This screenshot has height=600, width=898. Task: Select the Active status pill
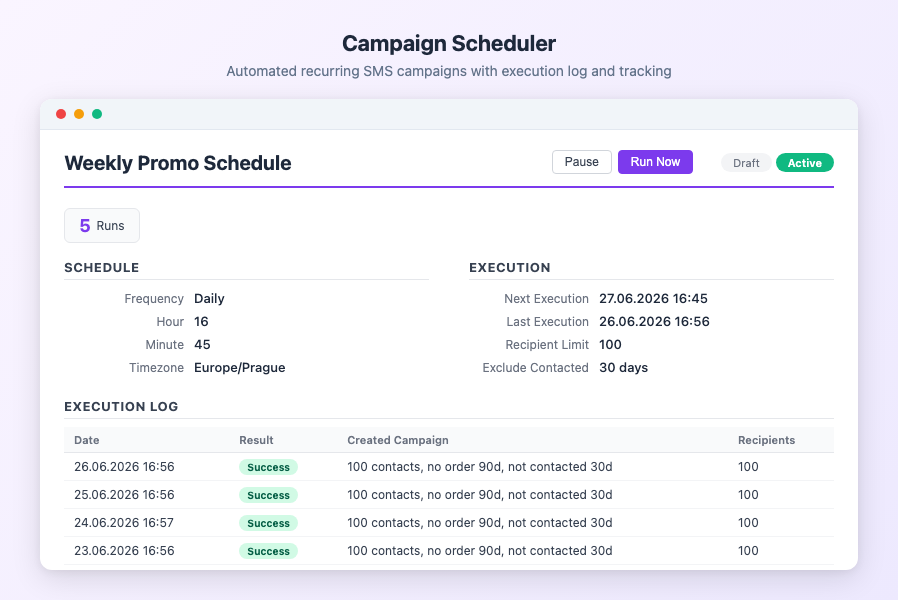click(805, 163)
